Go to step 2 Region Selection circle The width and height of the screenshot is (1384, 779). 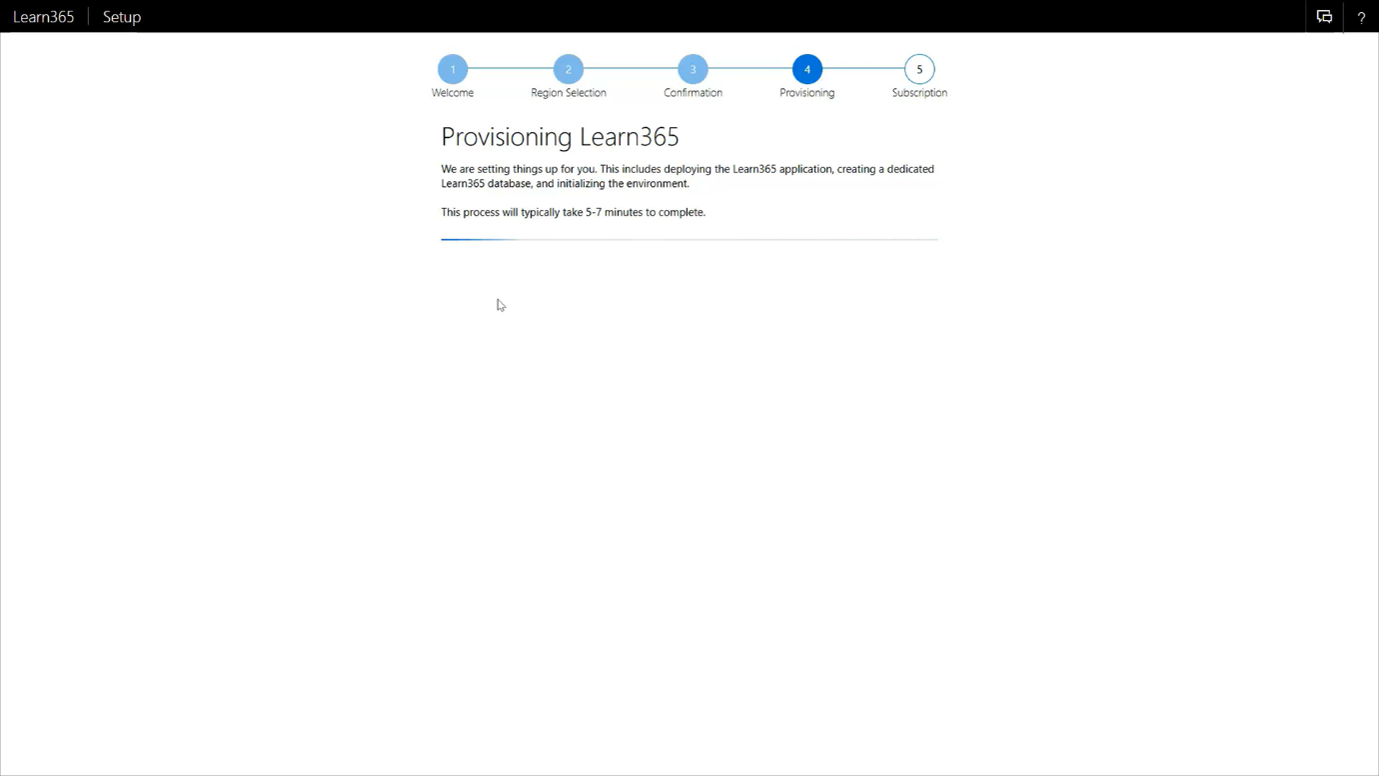coord(570,69)
